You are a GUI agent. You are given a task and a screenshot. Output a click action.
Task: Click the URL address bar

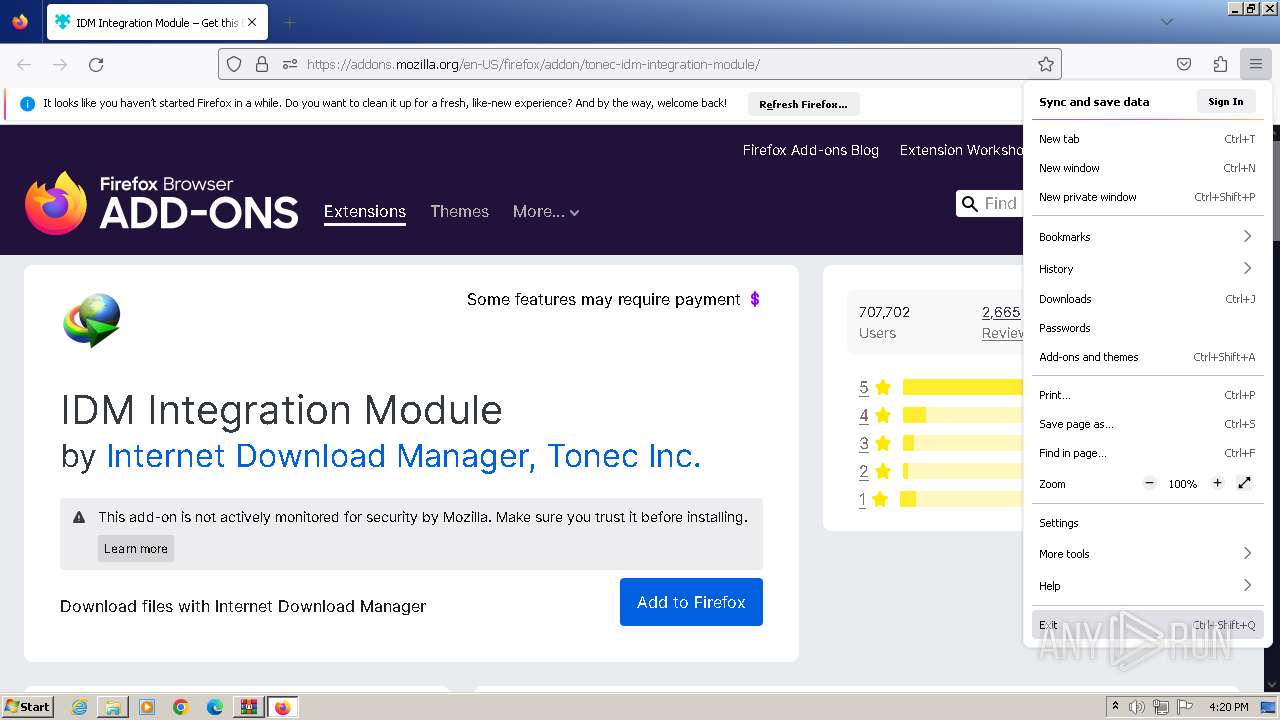click(x=640, y=64)
